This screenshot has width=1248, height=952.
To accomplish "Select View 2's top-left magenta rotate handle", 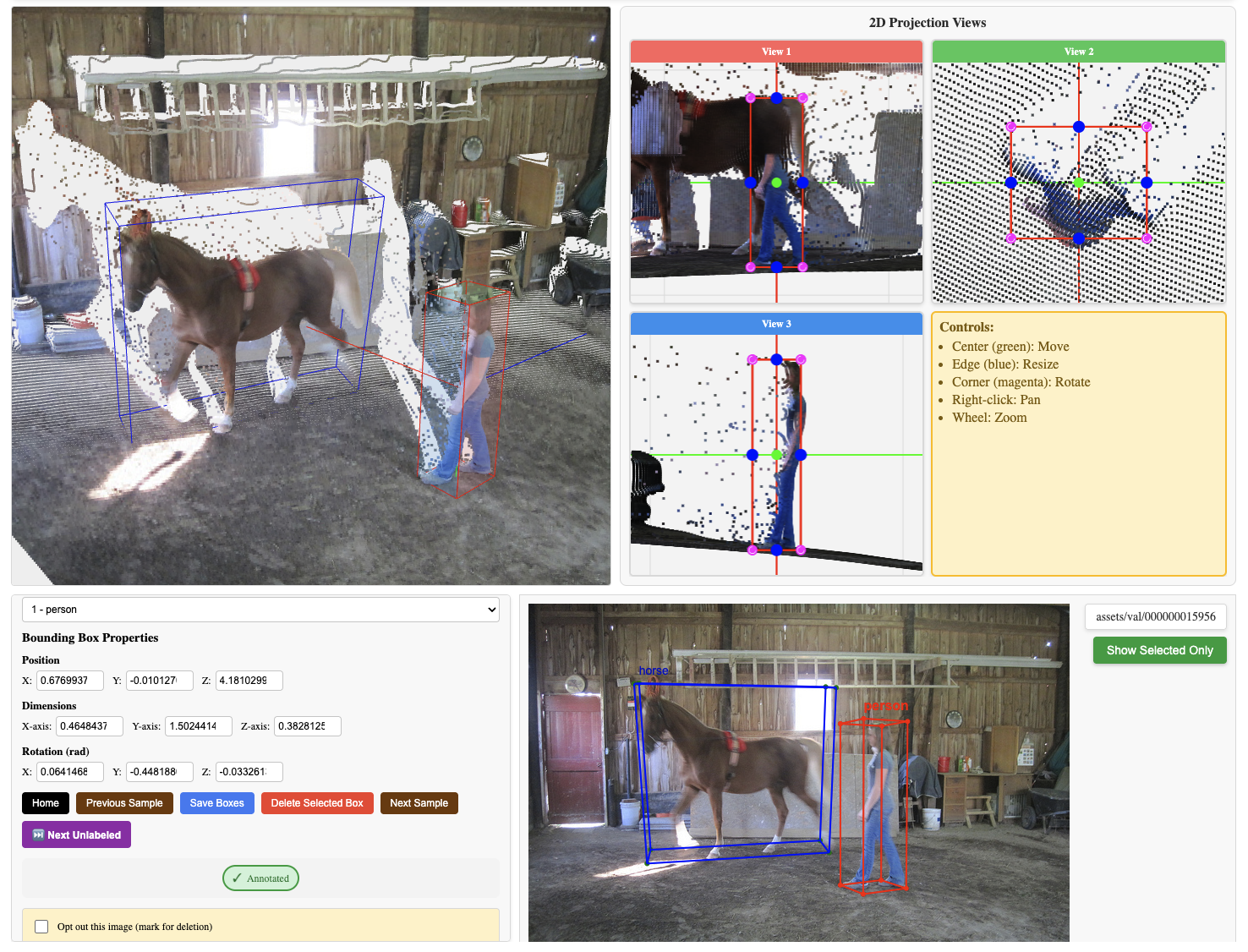I will click(x=1011, y=127).
